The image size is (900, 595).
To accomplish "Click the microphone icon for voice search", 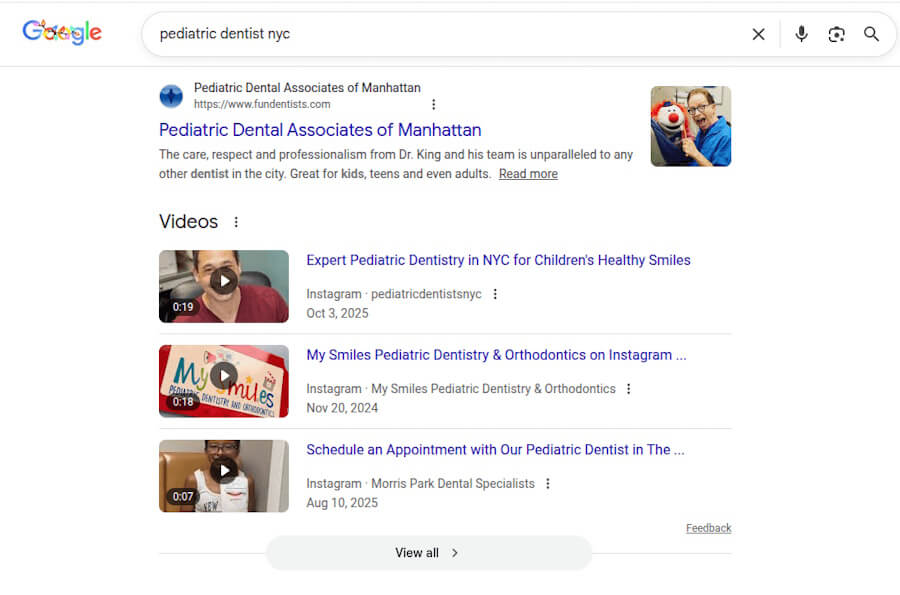I will [x=801, y=33].
